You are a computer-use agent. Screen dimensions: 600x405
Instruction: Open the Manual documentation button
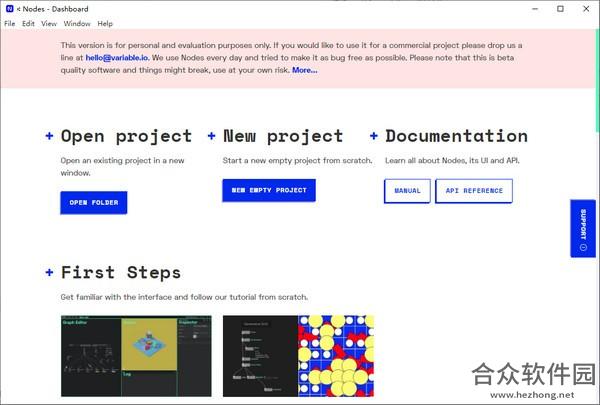click(408, 191)
